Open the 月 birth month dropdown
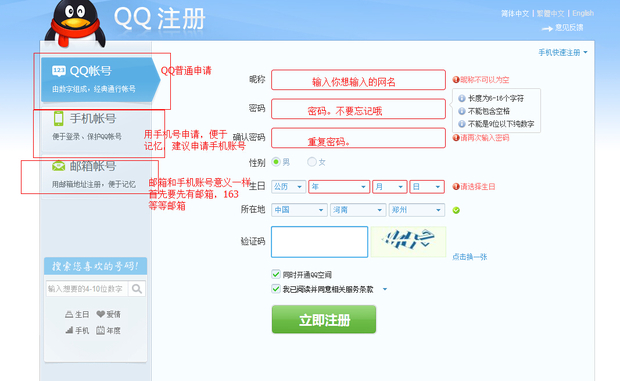The width and height of the screenshot is (620, 381). [x=389, y=187]
